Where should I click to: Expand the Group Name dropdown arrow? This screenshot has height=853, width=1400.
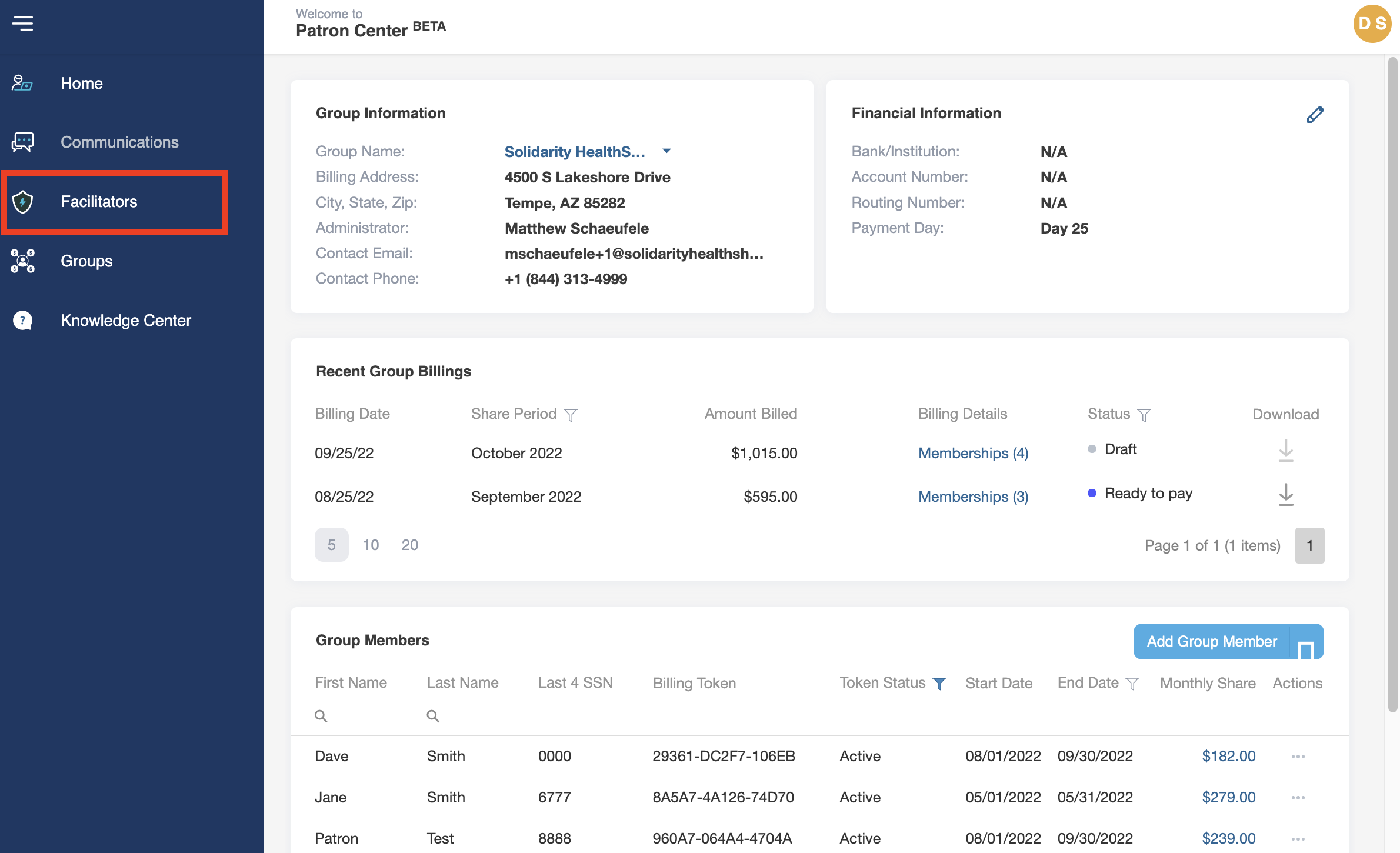click(666, 151)
